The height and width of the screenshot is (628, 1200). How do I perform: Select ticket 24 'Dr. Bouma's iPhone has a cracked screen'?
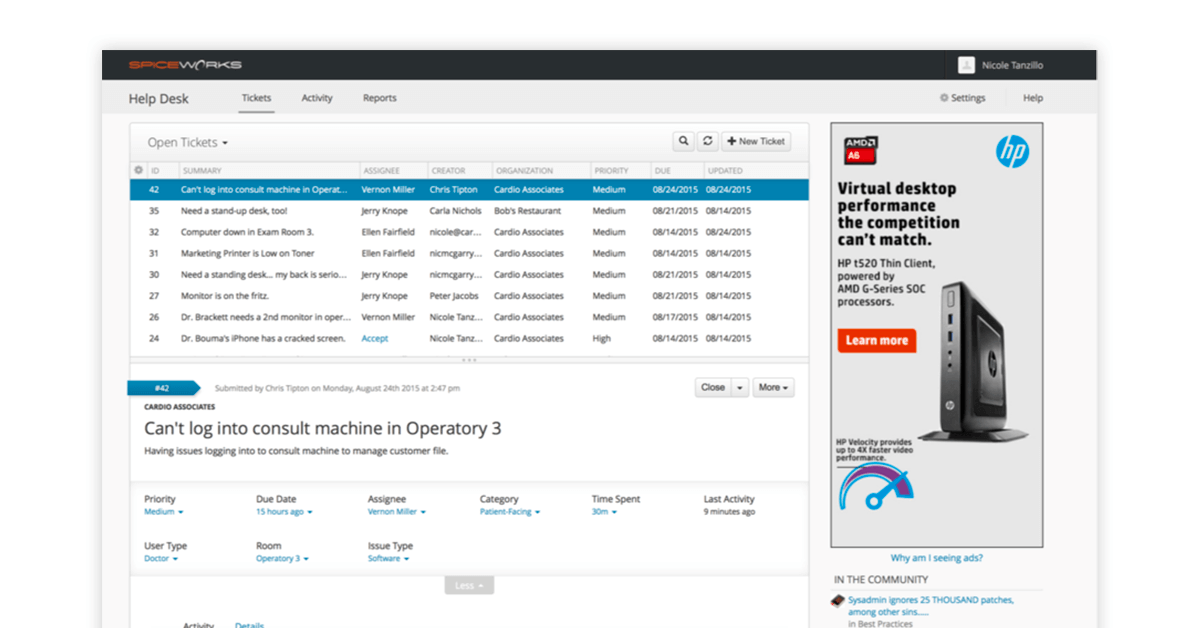pos(469,338)
